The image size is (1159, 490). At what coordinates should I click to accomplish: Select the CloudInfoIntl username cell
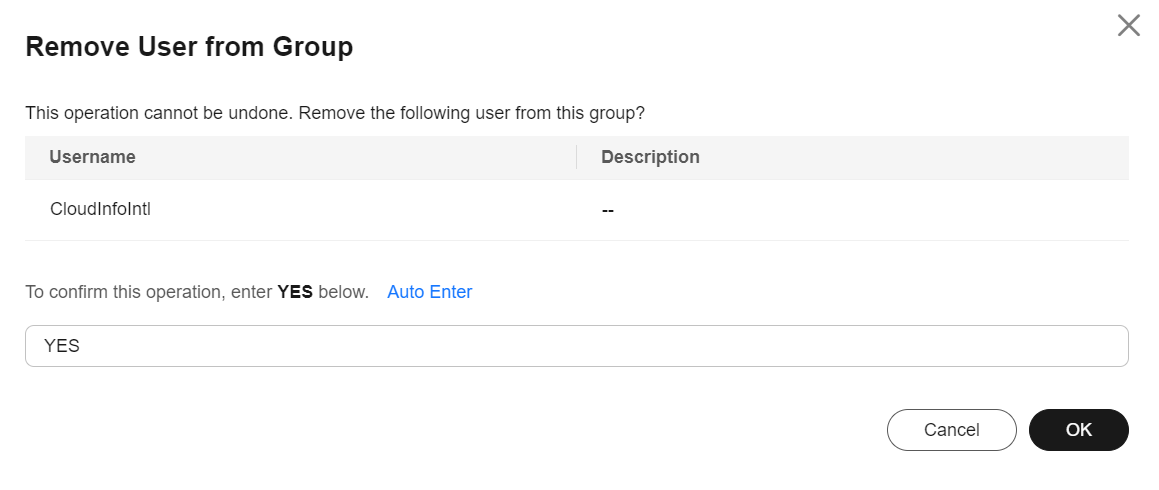pyautogui.click(x=100, y=210)
